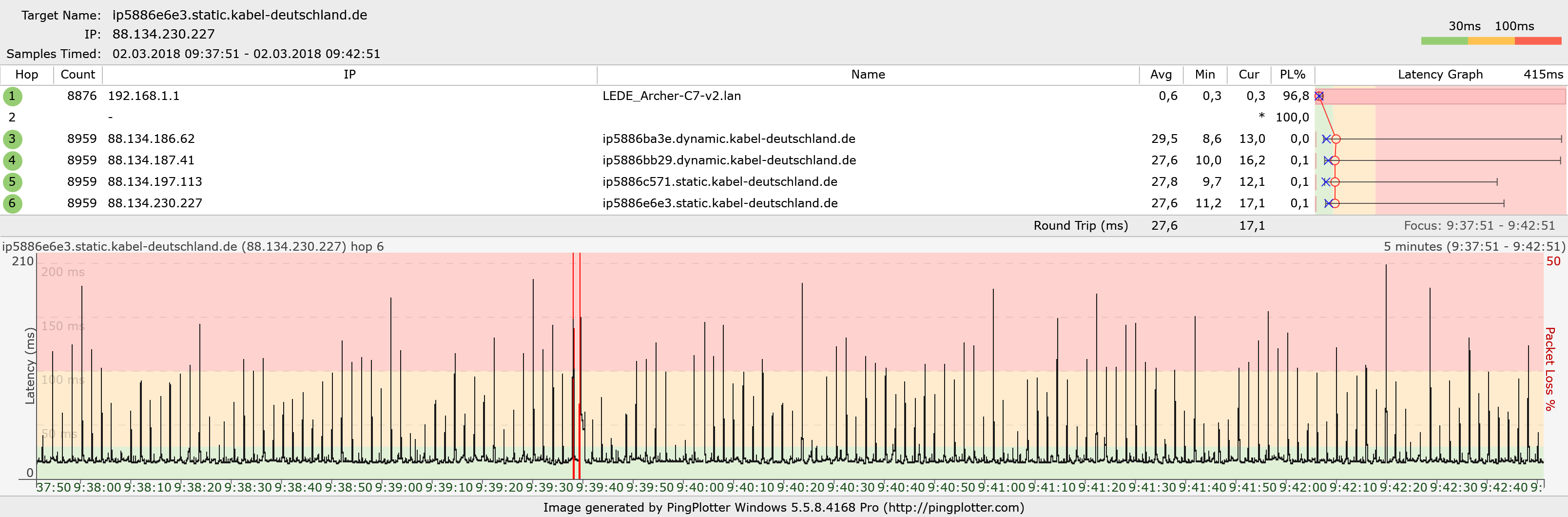Click the 9:42:00 time axis label
Screen dimensions: 1568x517
[x=1303, y=488]
